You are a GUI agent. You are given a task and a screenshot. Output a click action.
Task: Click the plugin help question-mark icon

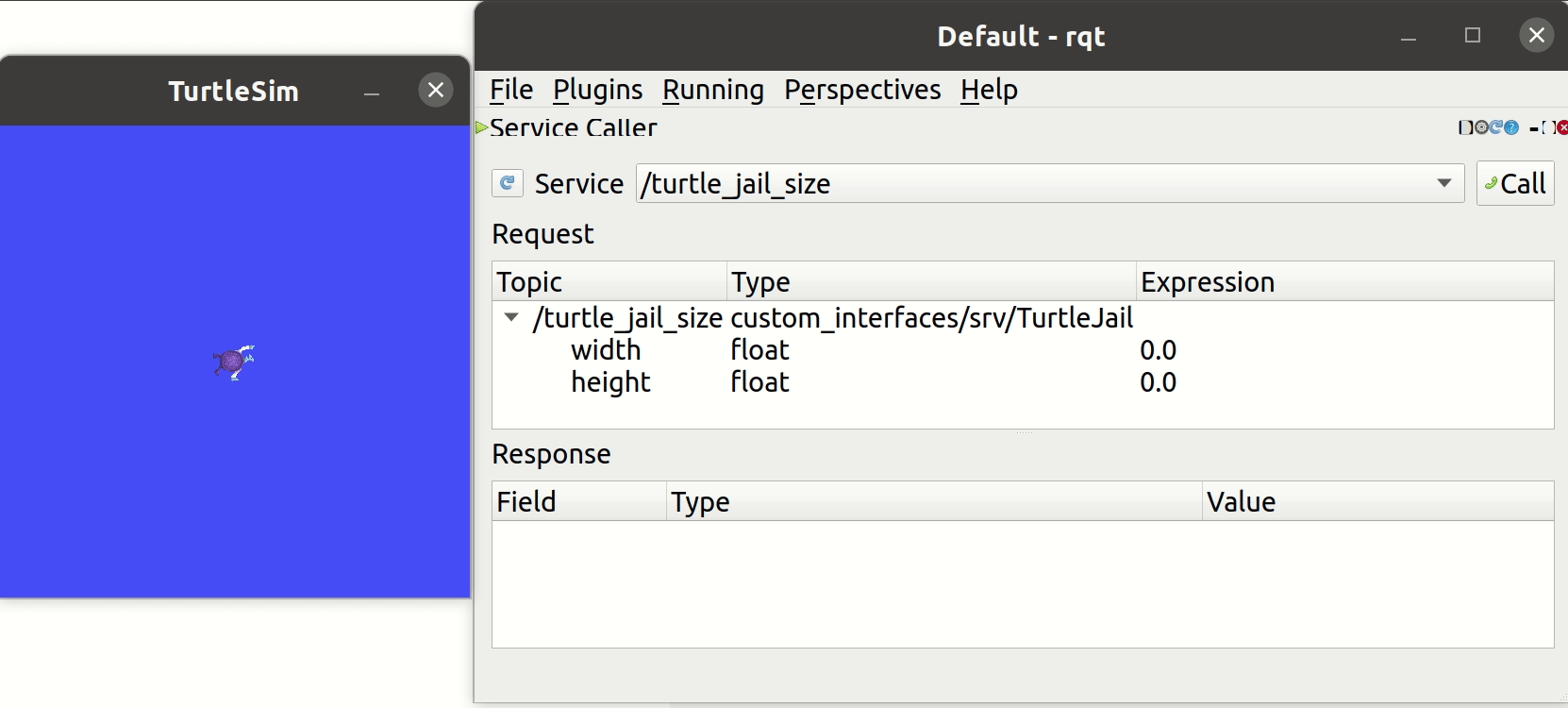click(1511, 127)
